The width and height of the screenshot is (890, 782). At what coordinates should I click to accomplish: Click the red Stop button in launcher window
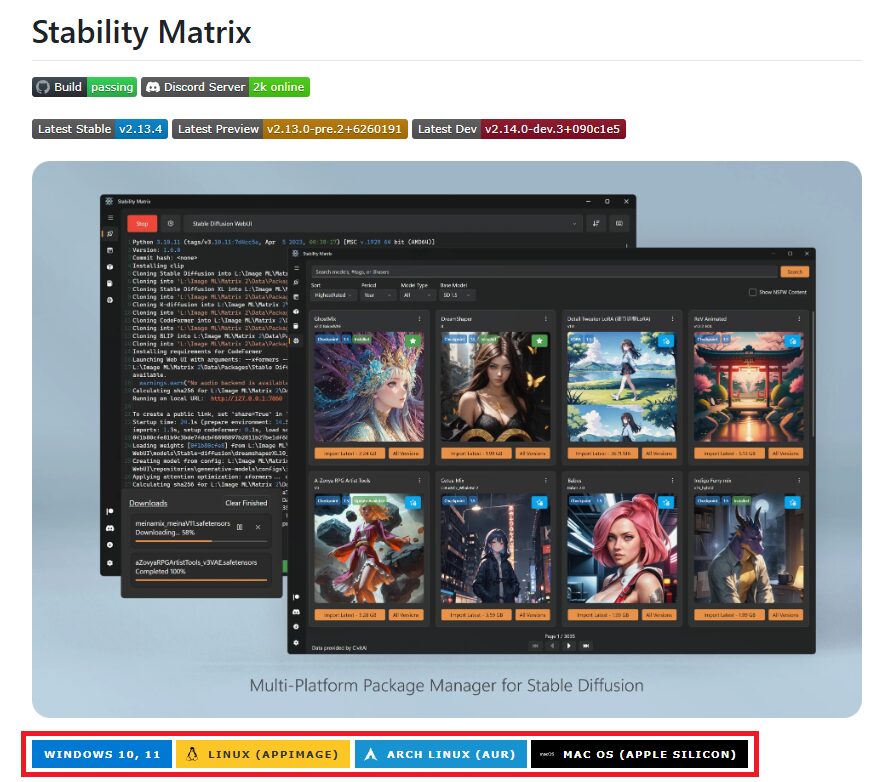pos(142,224)
